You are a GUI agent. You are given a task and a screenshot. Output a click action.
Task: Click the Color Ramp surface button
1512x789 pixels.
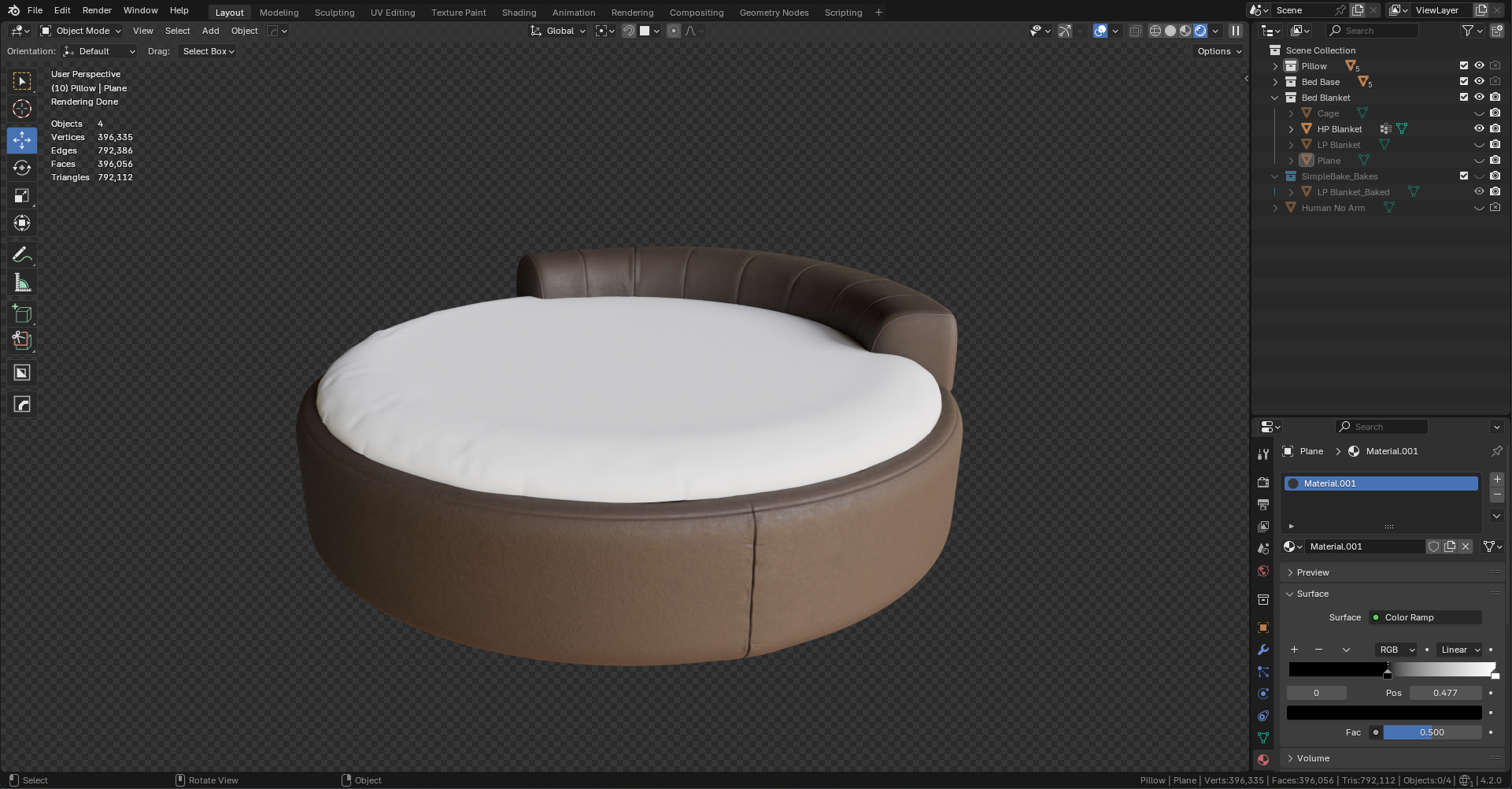[1425, 617]
